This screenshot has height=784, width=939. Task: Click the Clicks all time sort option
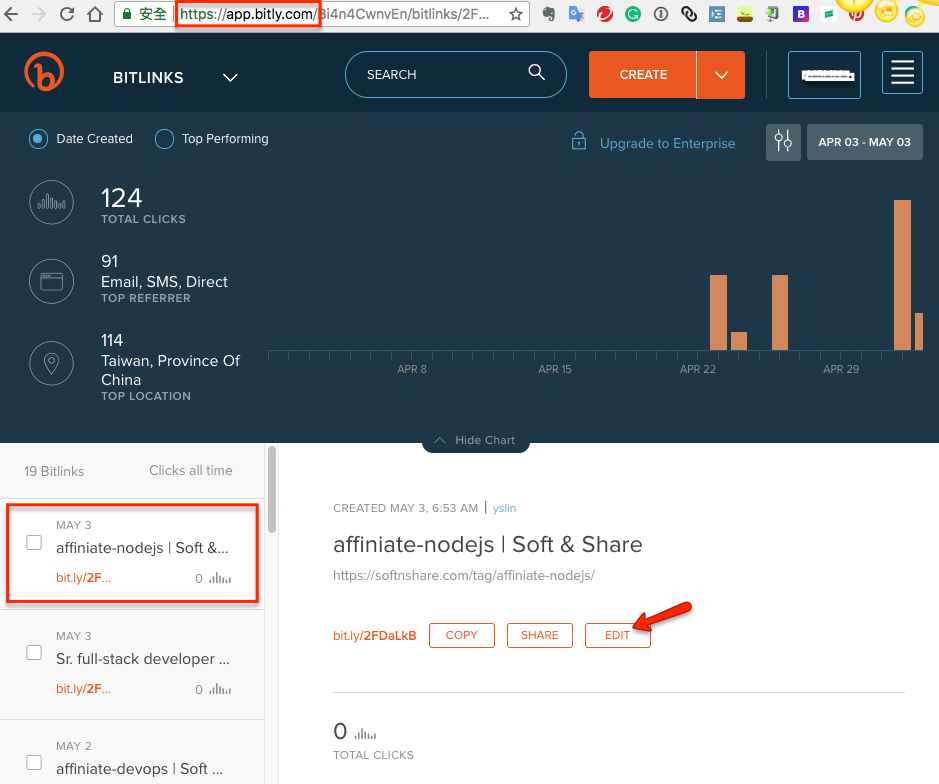tap(190, 470)
